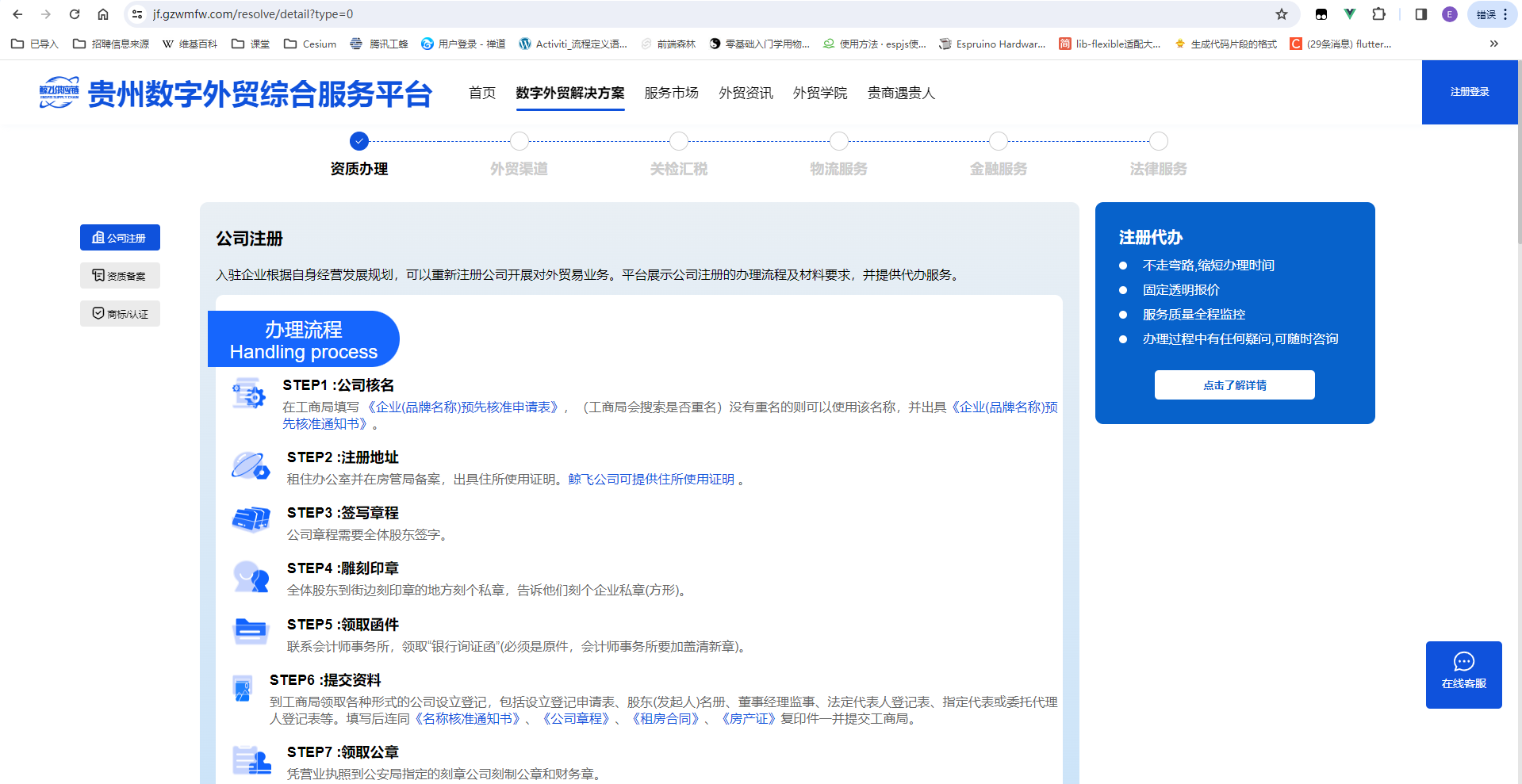
Task: Open the 《名称核准通知书》 link
Action: (467, 719)
